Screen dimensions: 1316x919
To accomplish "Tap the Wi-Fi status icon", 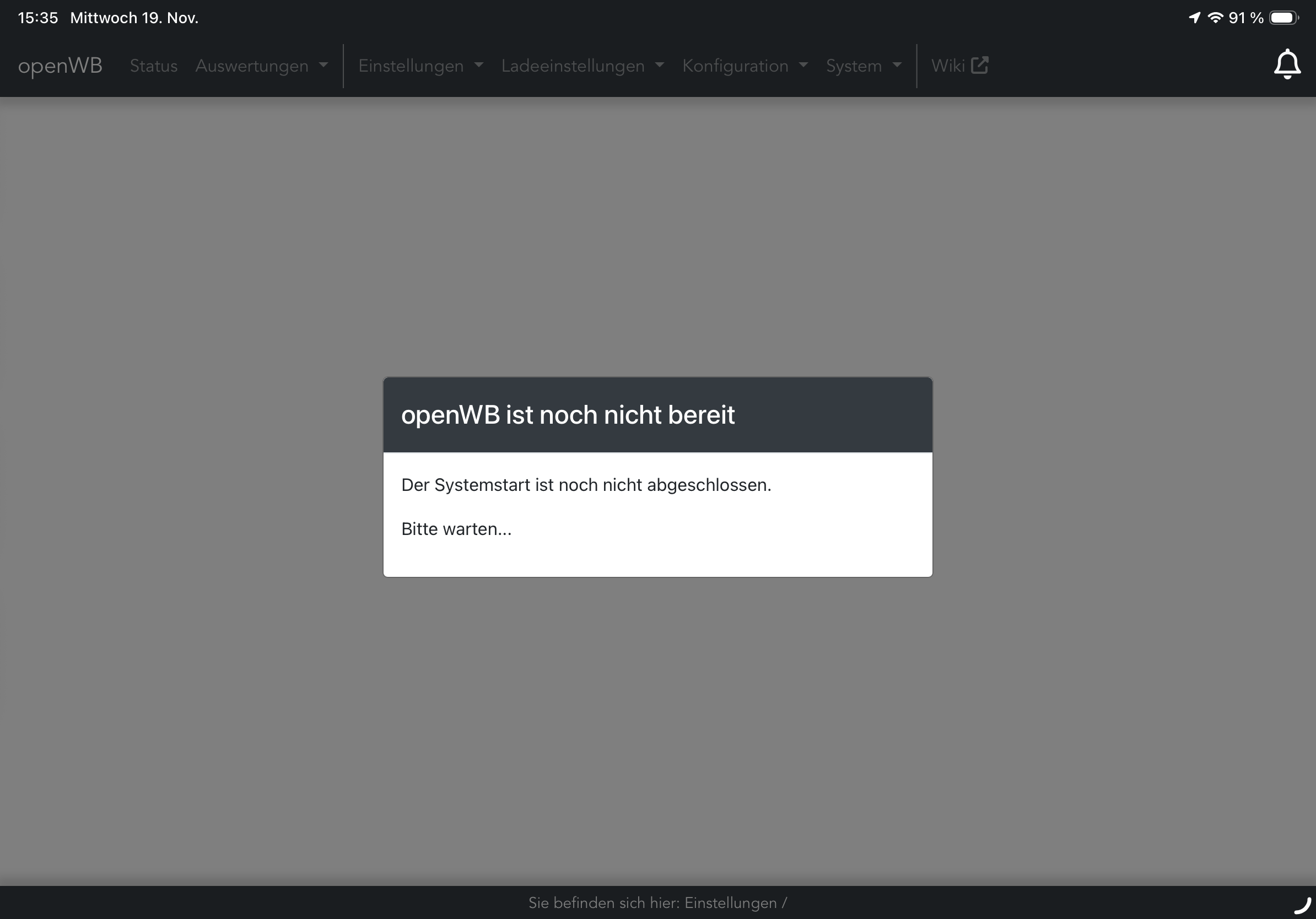I will pos(1215,18).
